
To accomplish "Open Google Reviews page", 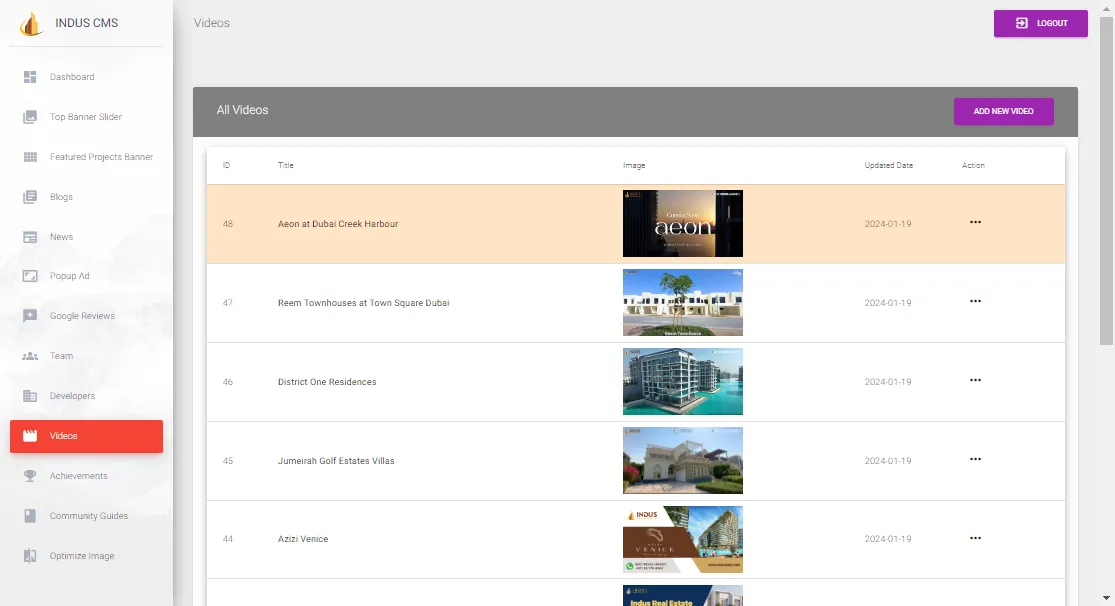I will click(86, 316).
